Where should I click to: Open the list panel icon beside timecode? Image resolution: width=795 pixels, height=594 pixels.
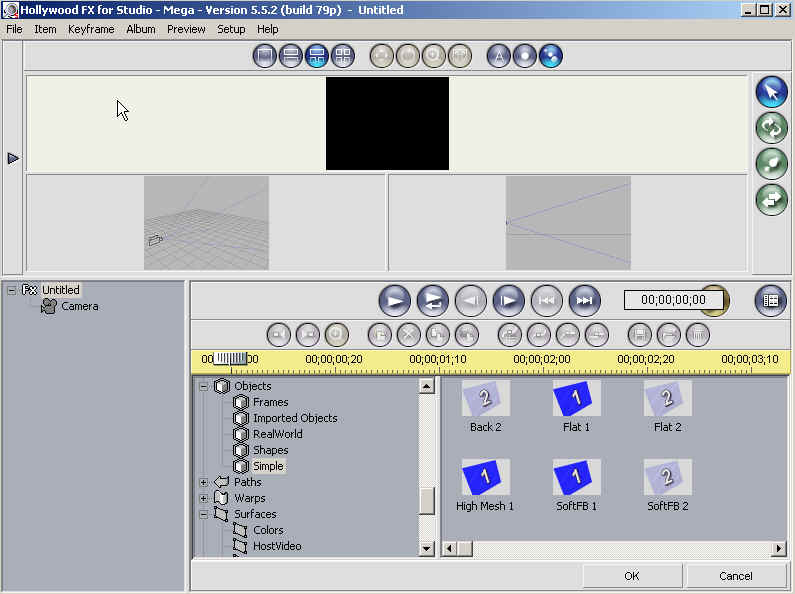click(770, 301)
